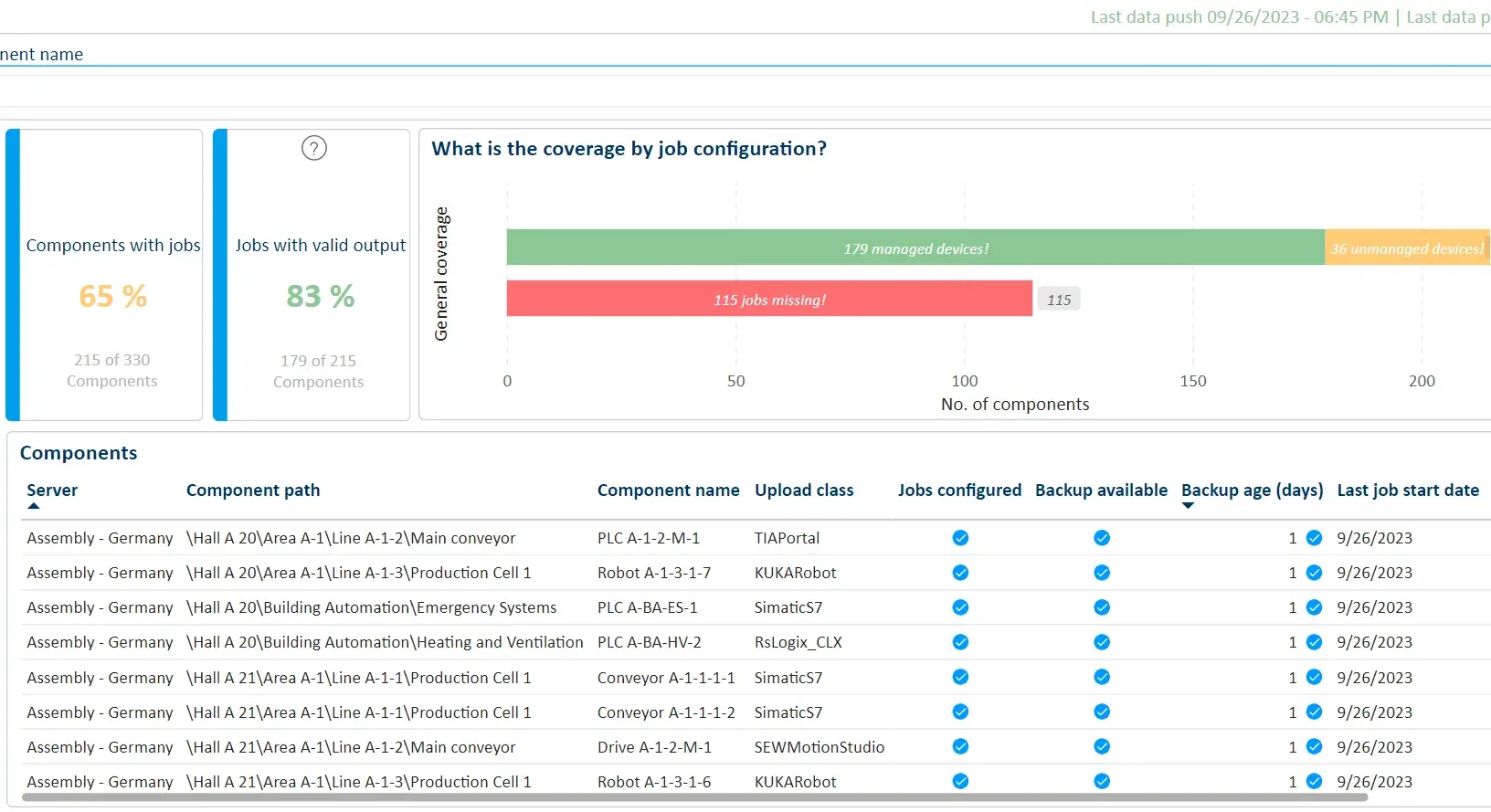Click Backup available checkmark for Robot A-1-3-1-7
The height and width of the screenshot is (812, 1491).
(1102, 573)
